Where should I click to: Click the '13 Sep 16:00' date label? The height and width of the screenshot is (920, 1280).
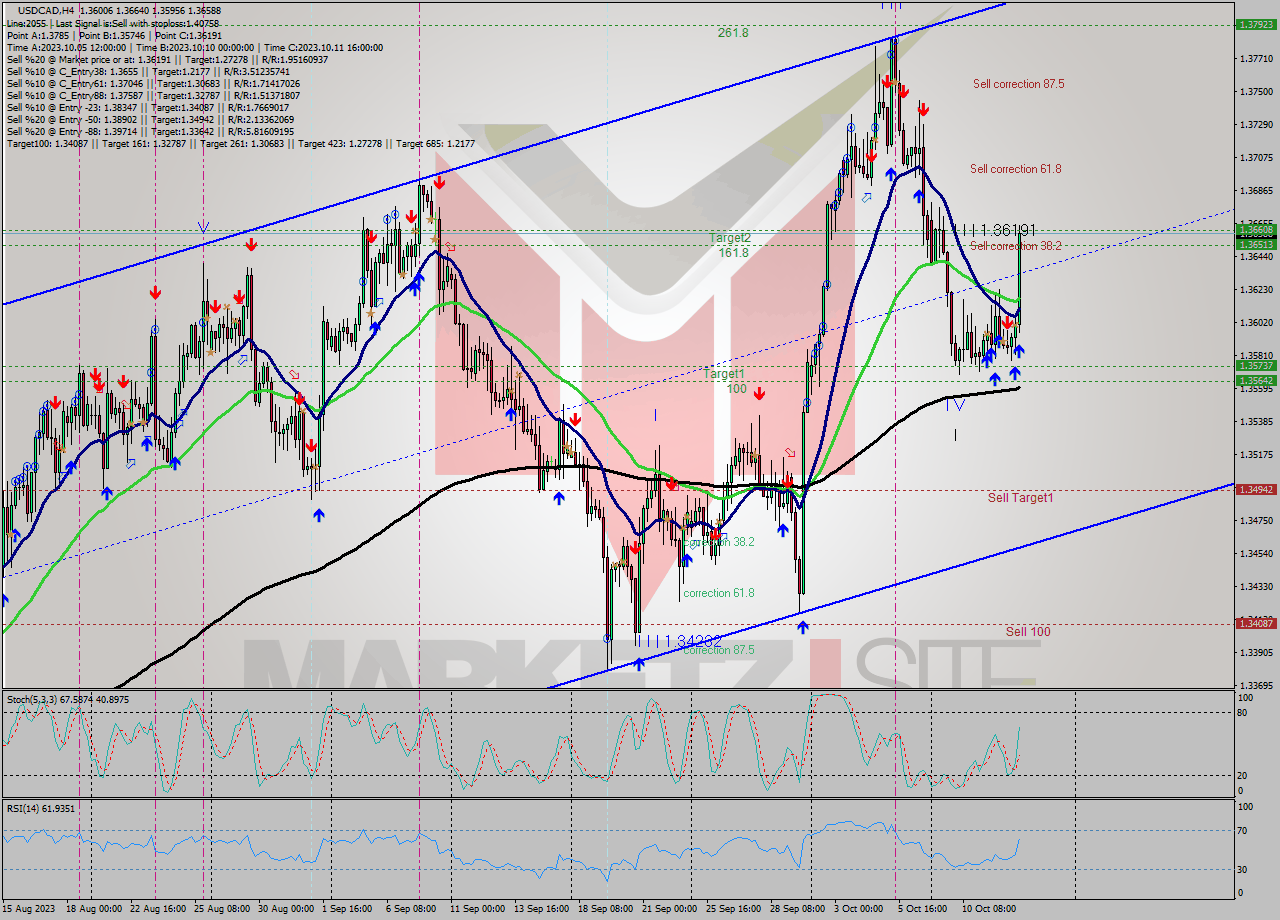pyautogui.click(x=542, y=909)
